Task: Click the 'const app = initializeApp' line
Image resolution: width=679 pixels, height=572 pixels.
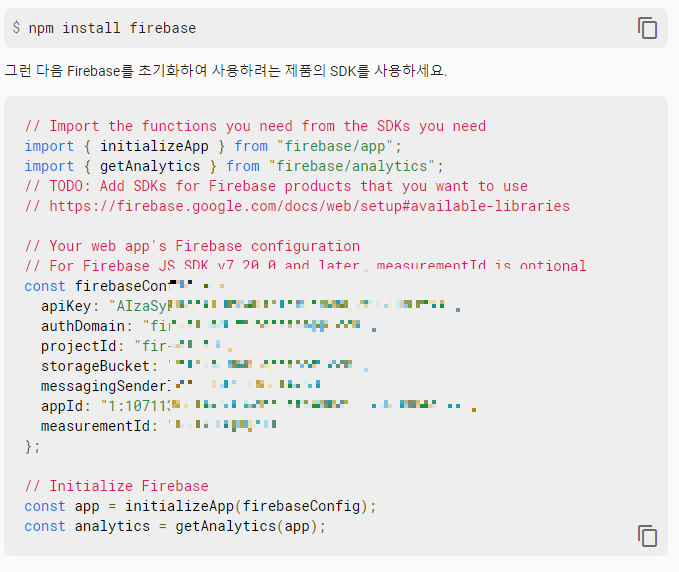Action: coord(200,506)
